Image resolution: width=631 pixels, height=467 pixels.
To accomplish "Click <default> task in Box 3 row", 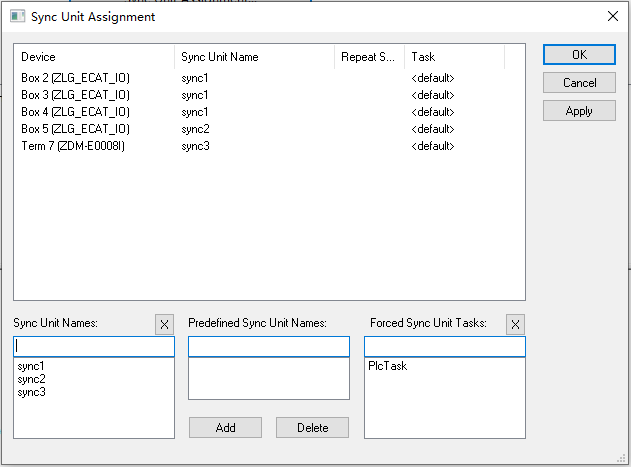I will click(x=433, y=95).
